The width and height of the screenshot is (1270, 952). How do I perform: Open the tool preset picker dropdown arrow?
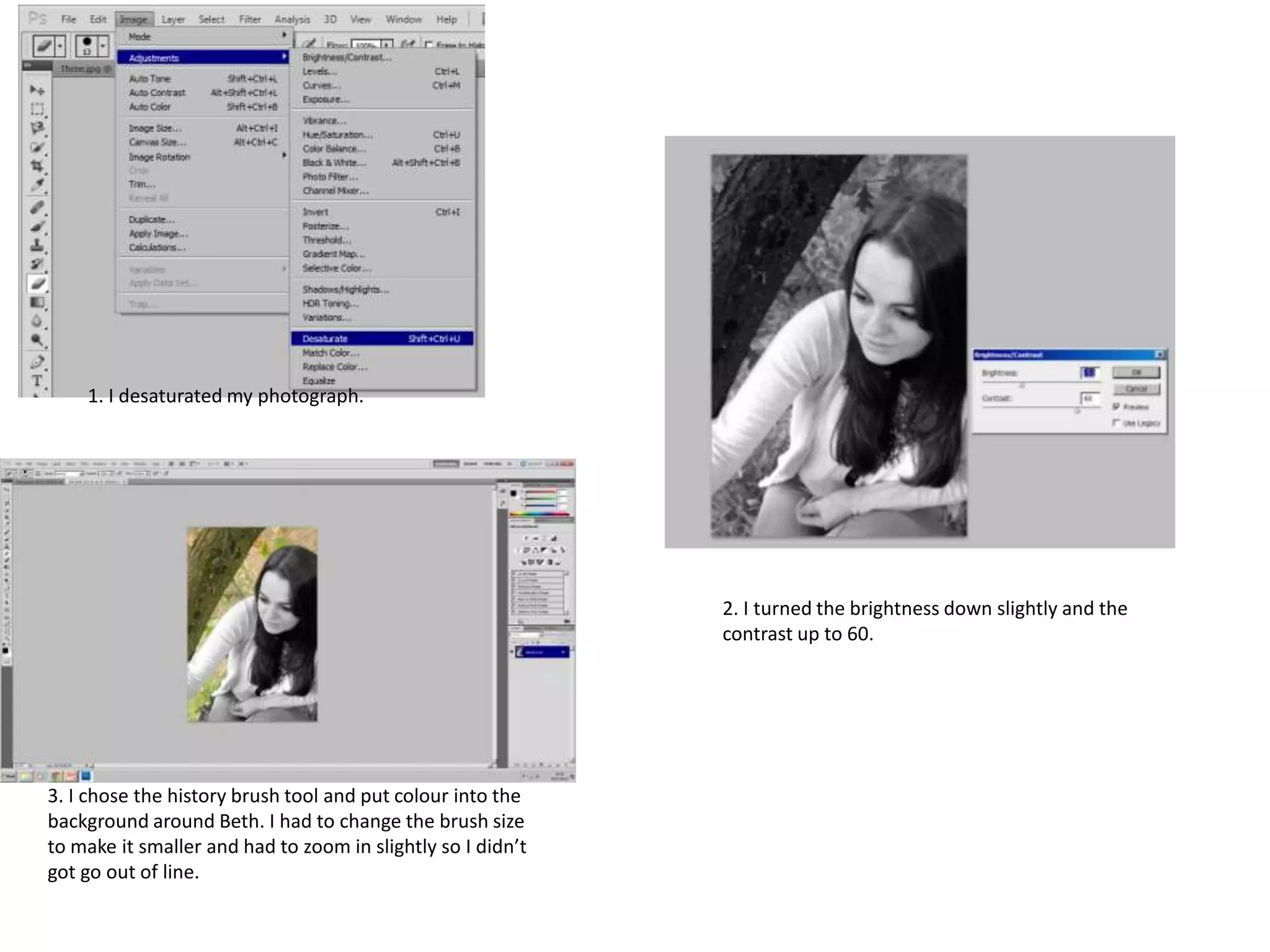coord(60,45)
